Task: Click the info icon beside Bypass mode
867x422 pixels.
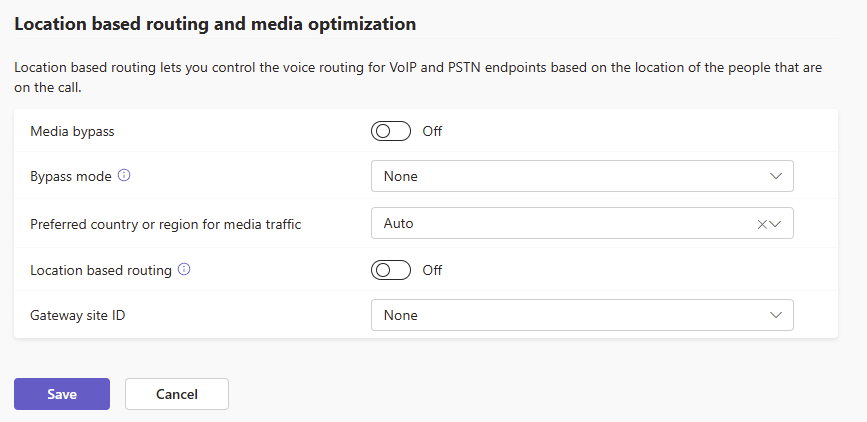Action: tap(124, 175)
